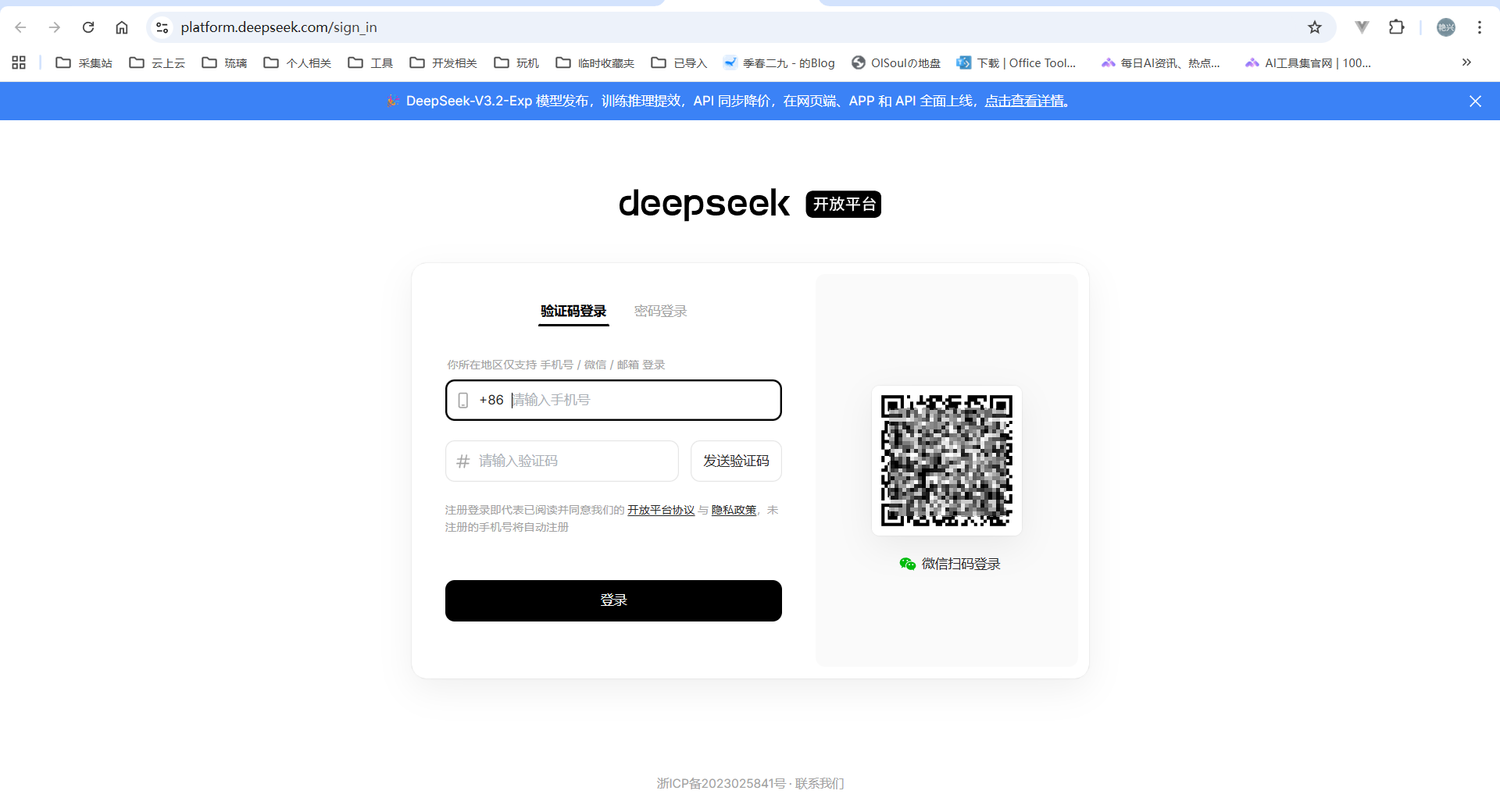Open the 开发相关 bookmarks folder

click(443, 62)
